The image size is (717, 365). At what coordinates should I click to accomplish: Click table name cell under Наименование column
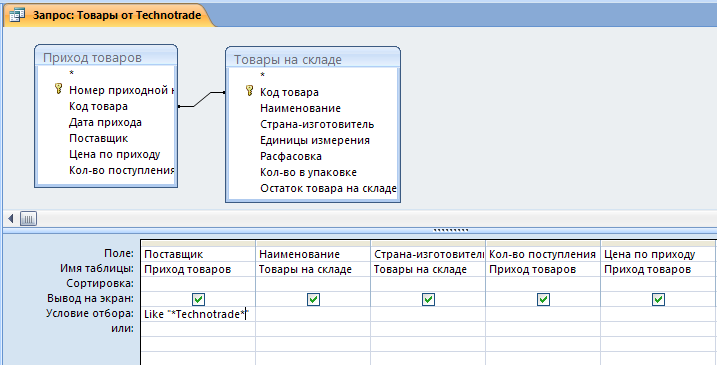point(313,269)
